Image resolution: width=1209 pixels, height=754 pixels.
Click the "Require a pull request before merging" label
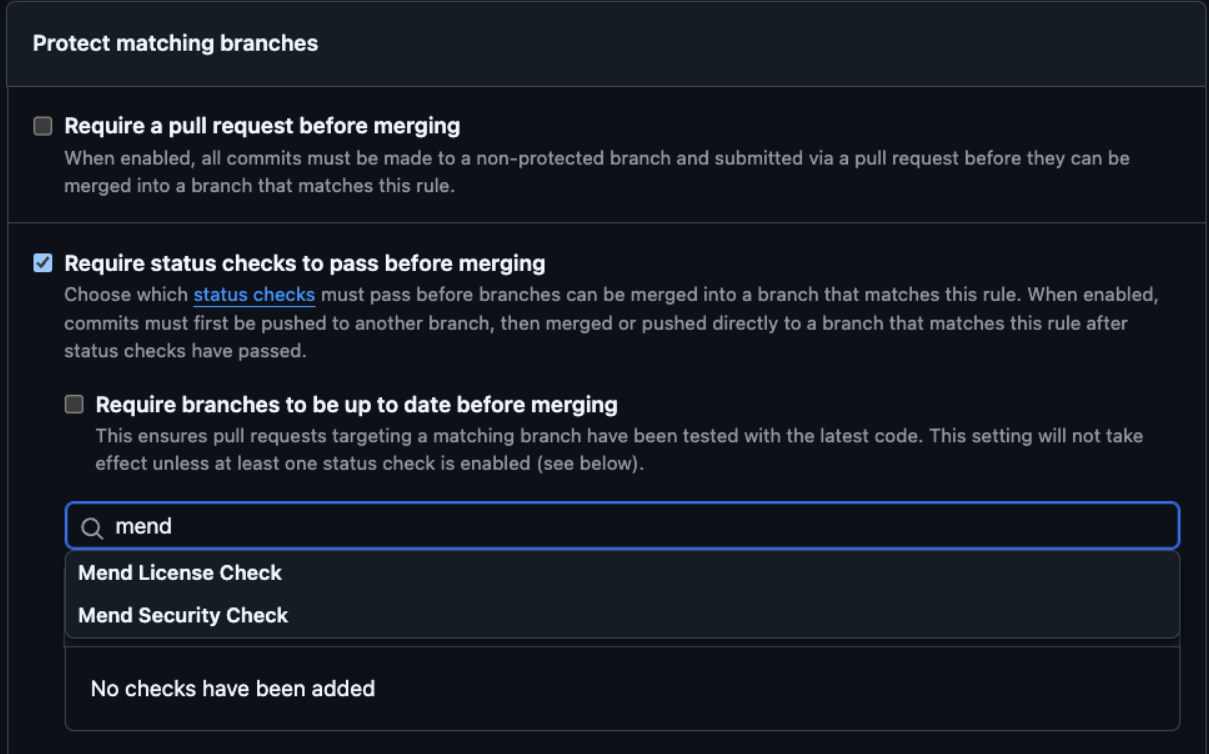click(262, 126)
